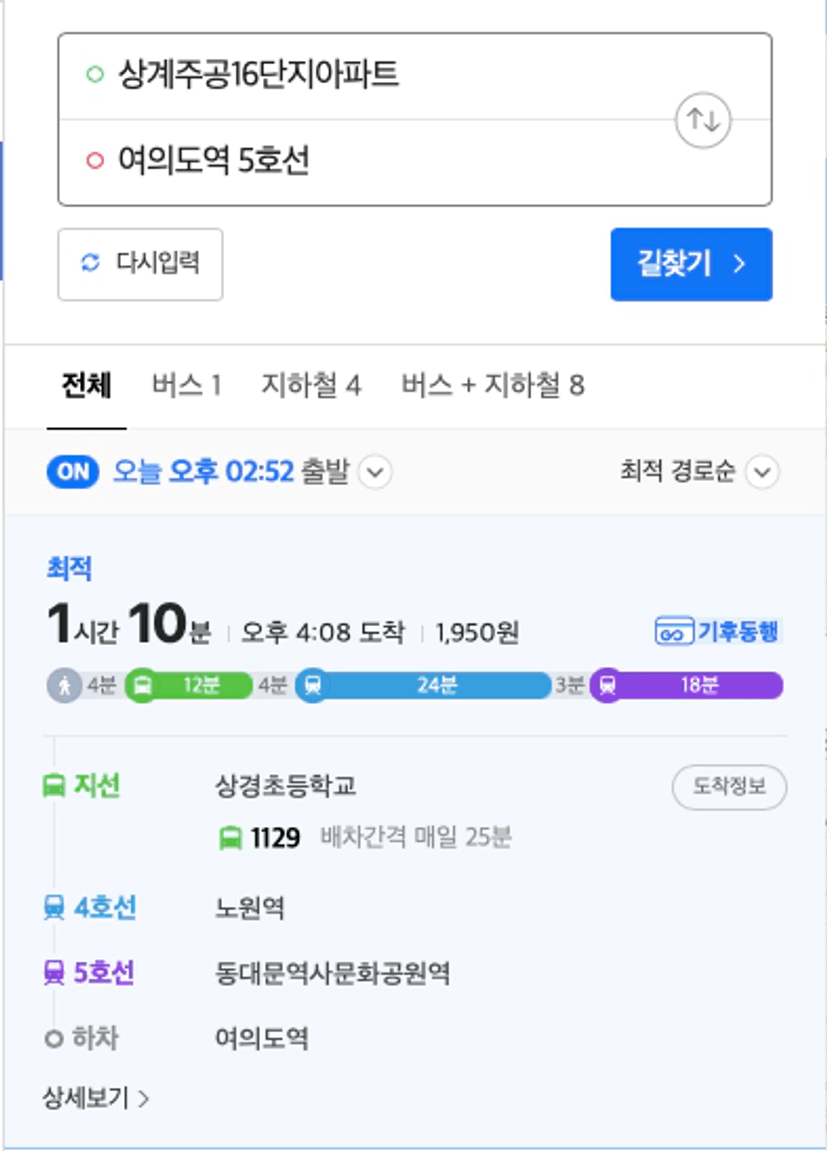
Task: Open the 최적 경로순 sort dropdown
Action: coord(699,471)
